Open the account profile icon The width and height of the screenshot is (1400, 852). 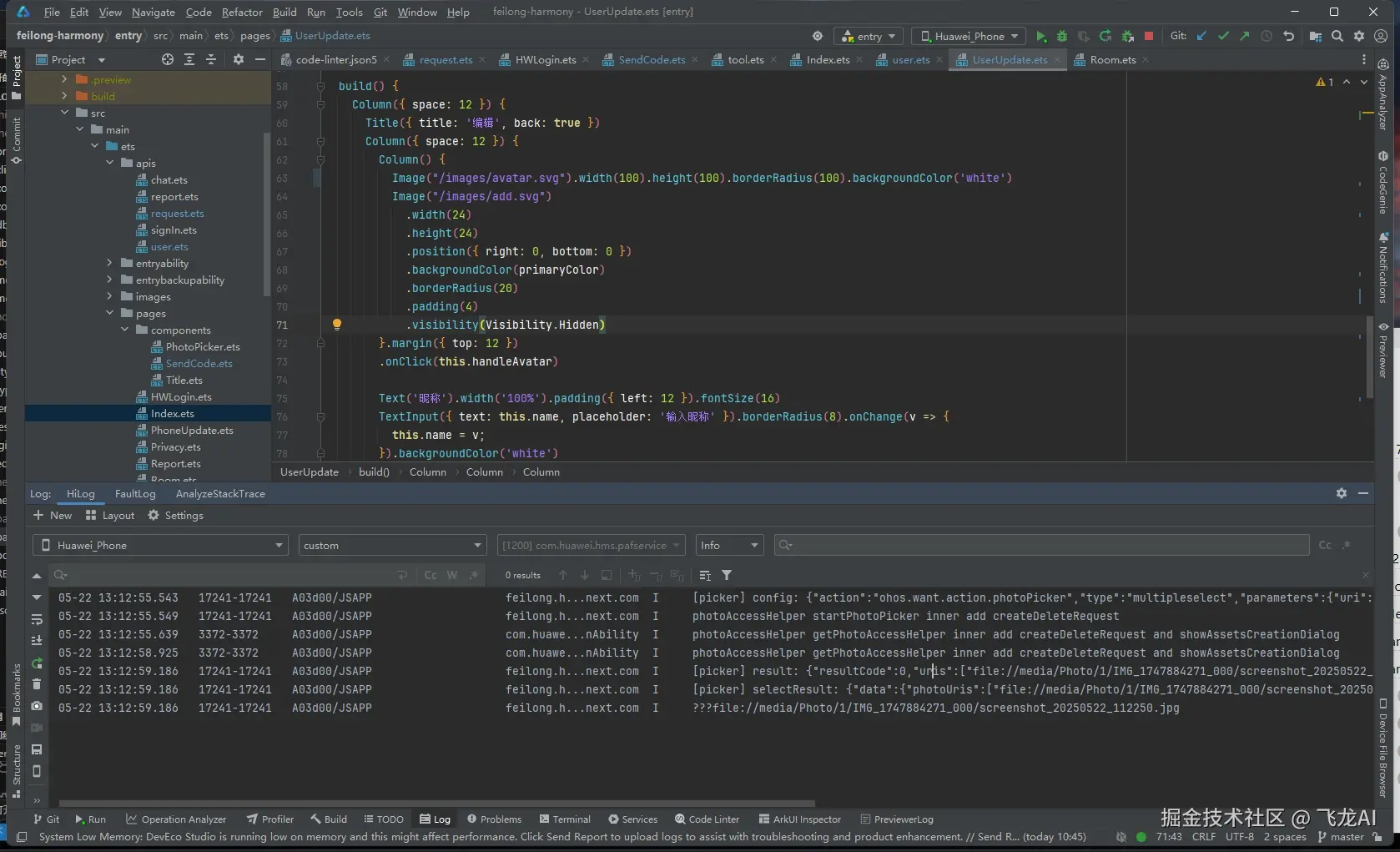click(x=1381, y=36)
